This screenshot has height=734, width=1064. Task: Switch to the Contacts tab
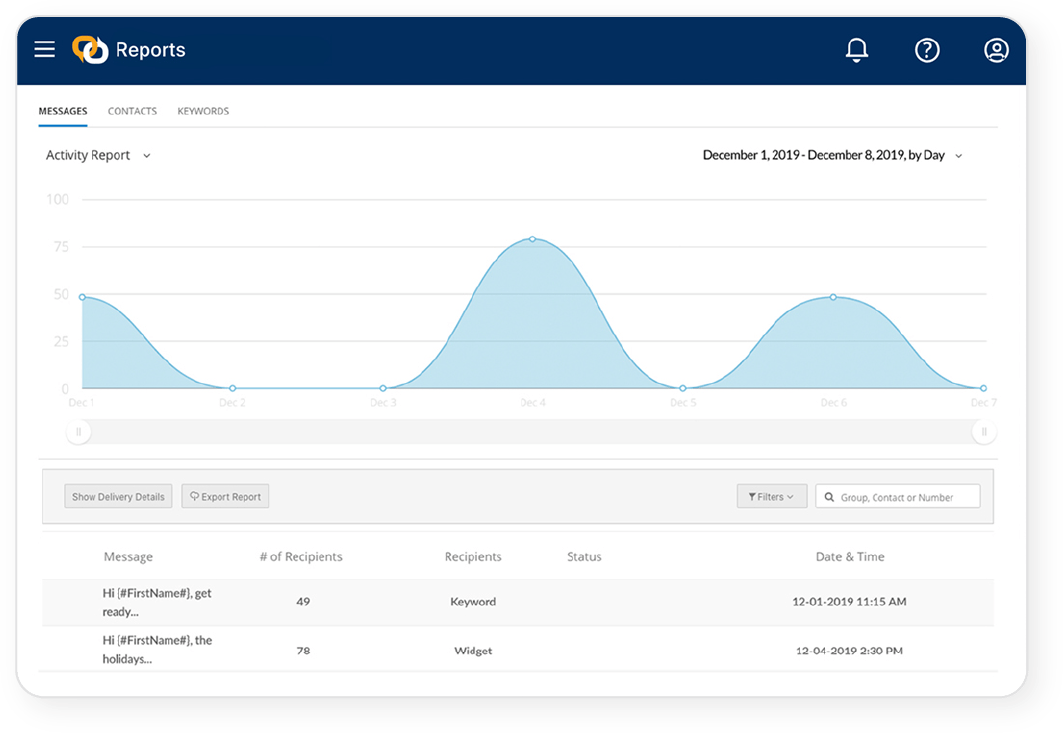point(132,111)
